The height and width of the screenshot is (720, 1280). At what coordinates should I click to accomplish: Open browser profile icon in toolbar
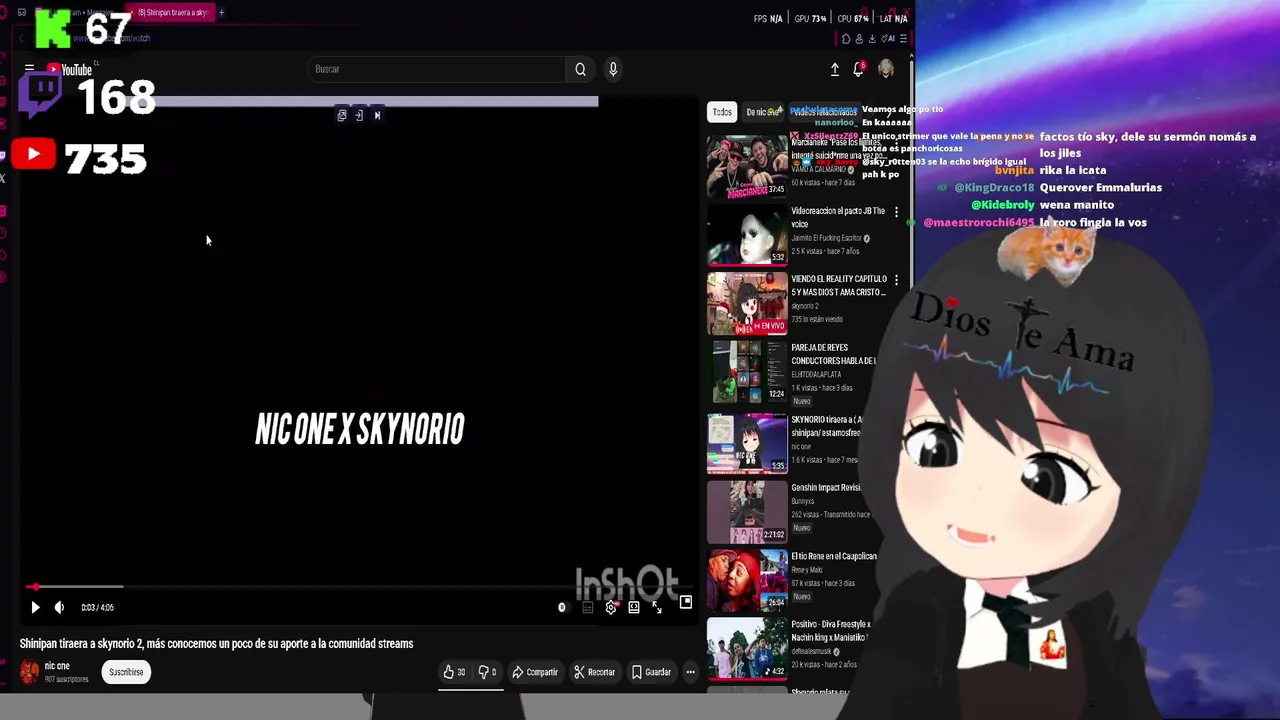click(859, 39)
